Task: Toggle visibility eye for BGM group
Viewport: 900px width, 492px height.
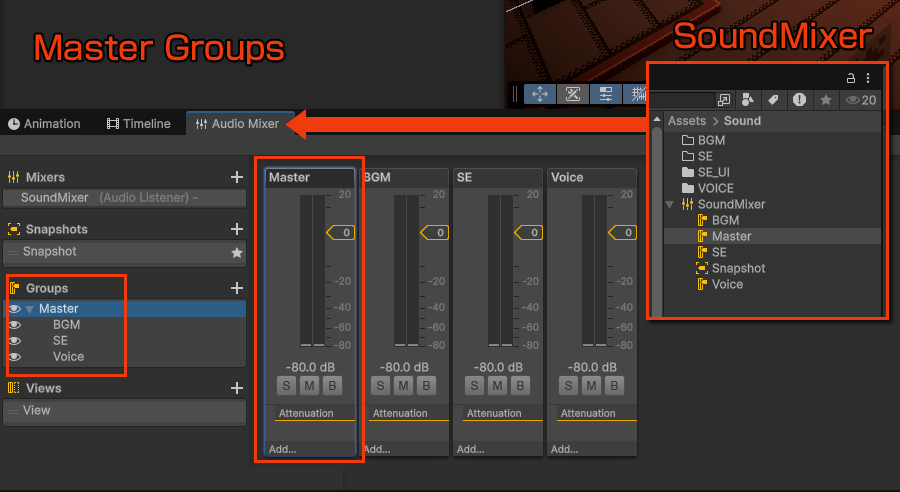Action: tap(15, 325)
